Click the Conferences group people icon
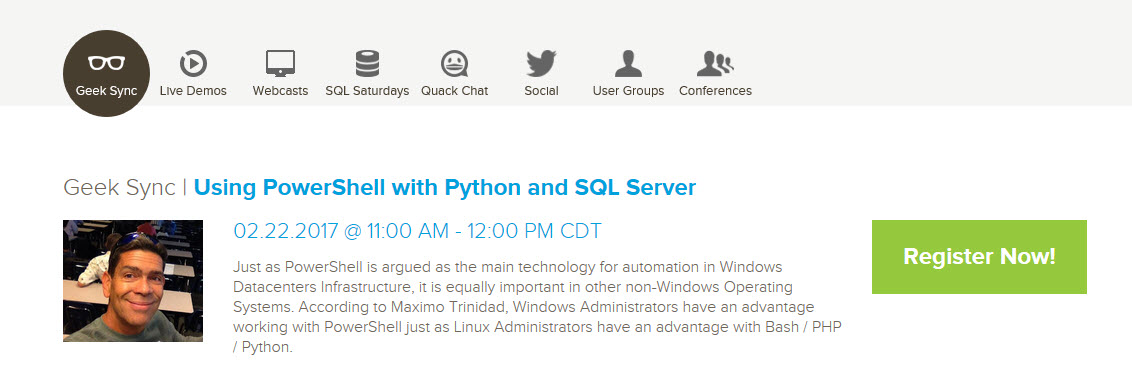Image resolution: width=1132 pixels, height=368 pixels. [x=715, y=63]
